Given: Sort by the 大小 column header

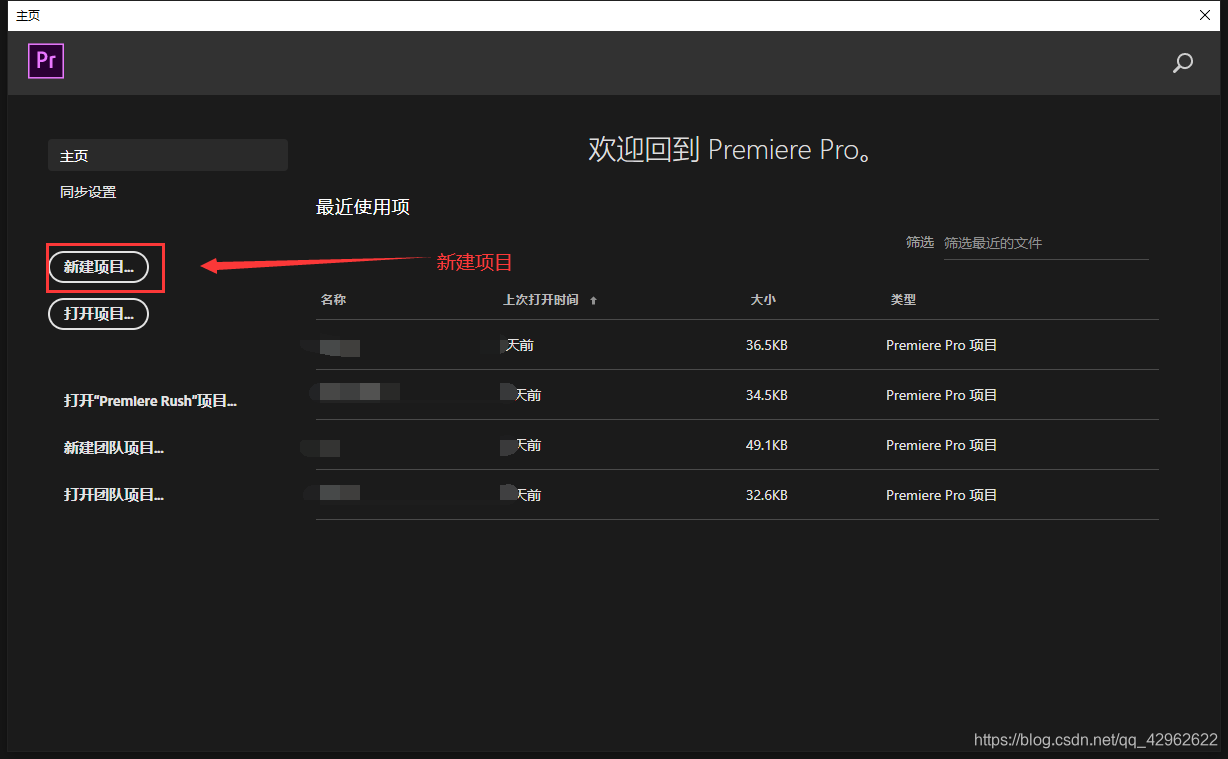Looking at the screenshot, I should tap(763, 300).
